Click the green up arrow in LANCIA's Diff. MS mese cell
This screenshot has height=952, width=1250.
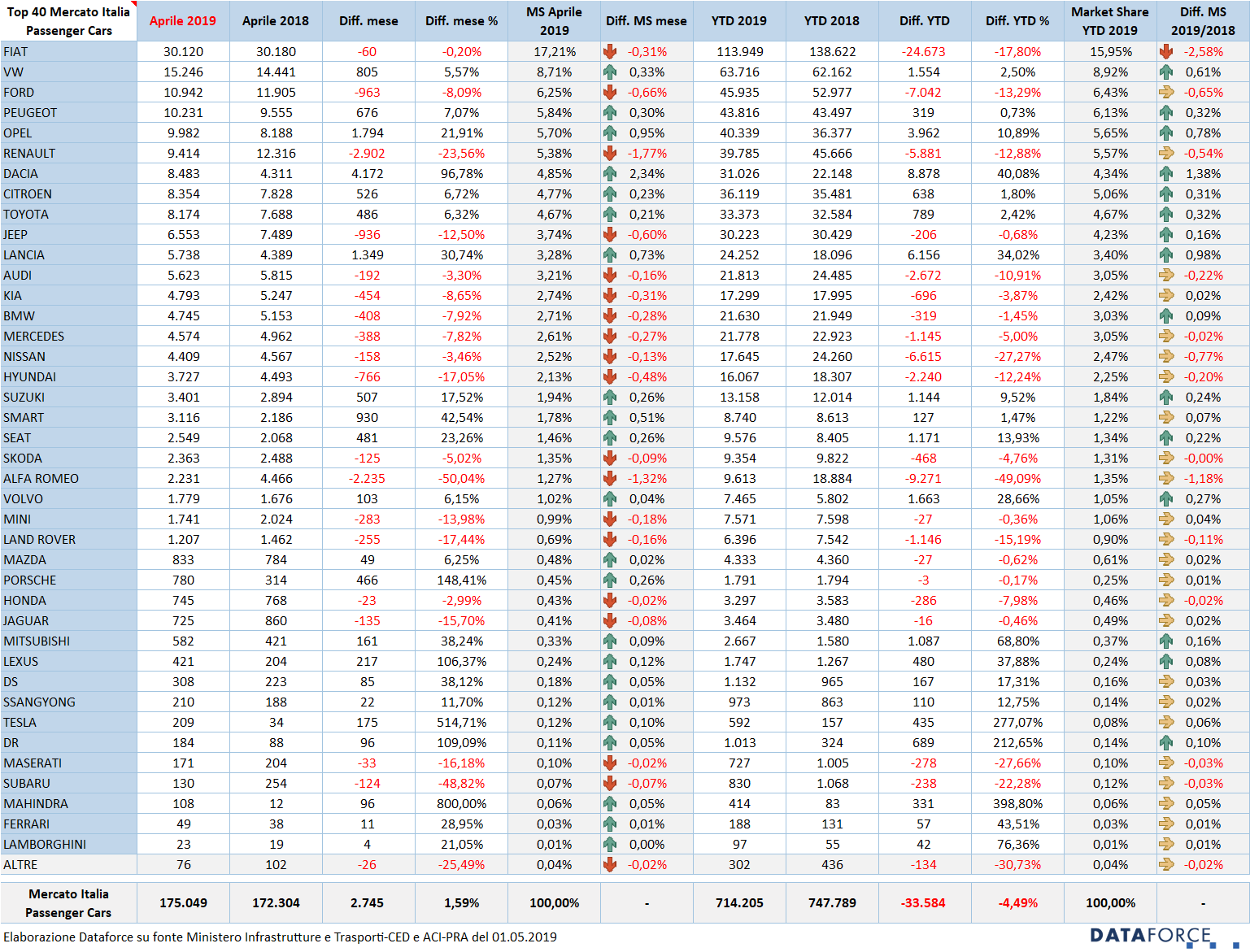coord(610,254)
